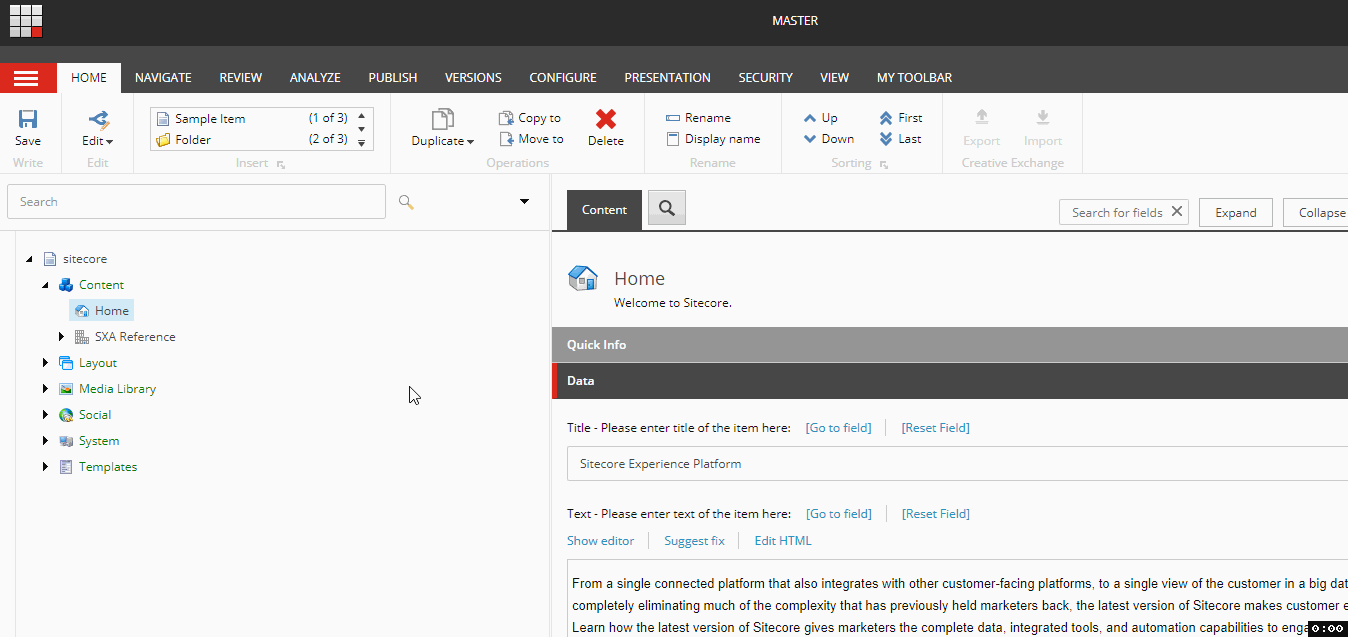Open the Sitecore launchpad grid icon

pos(26,21)
